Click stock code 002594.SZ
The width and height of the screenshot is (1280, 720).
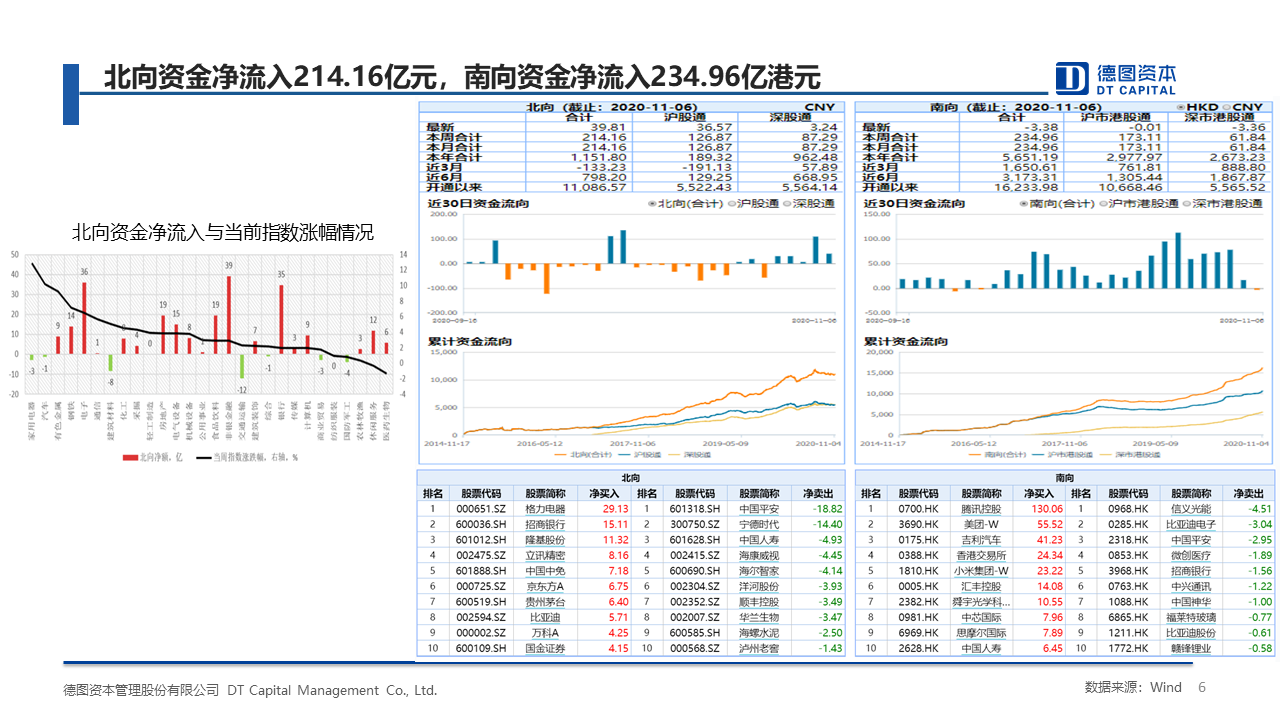pyautogui.click(x=482, y=618)
